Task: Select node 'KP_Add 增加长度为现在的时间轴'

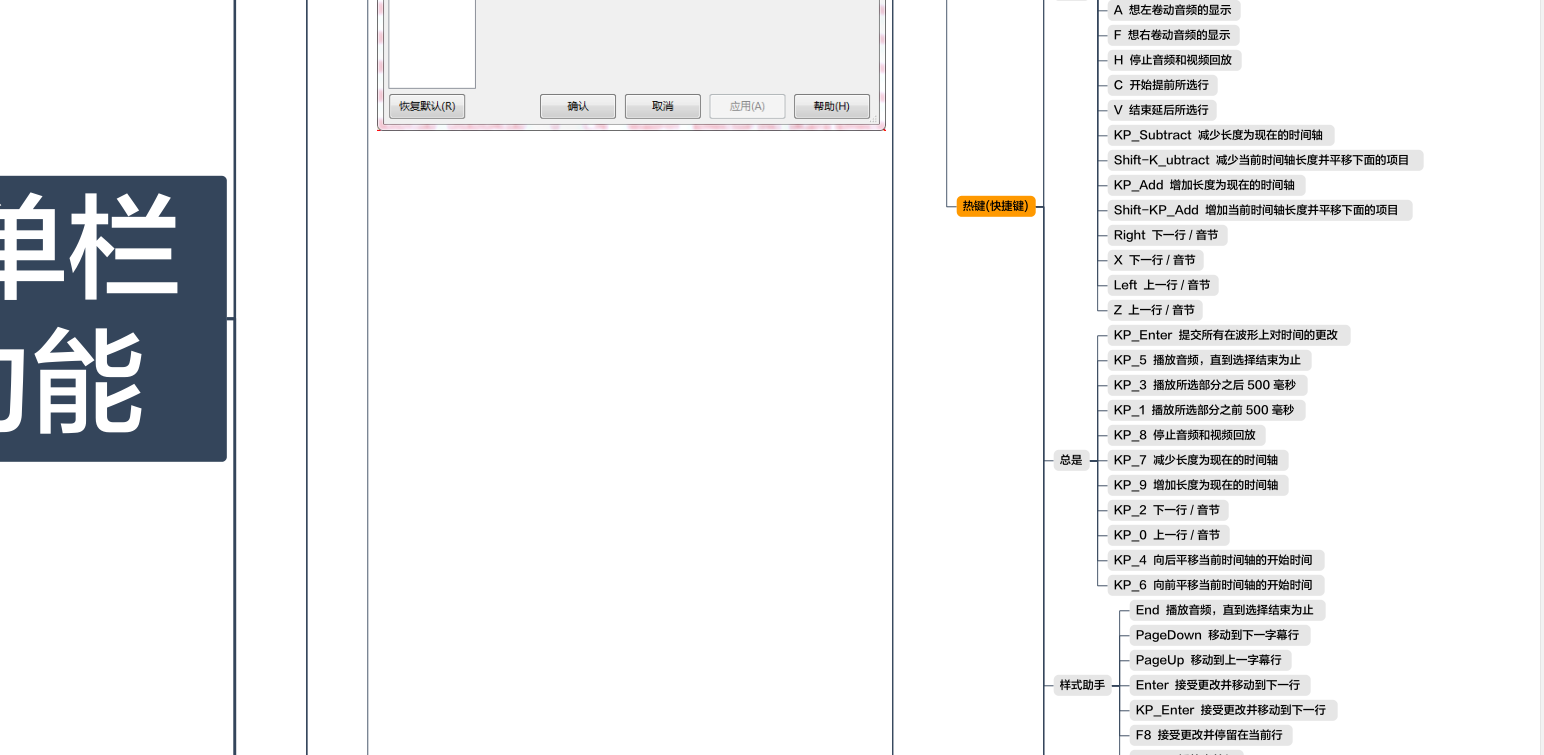Action: pos(1206,185)
